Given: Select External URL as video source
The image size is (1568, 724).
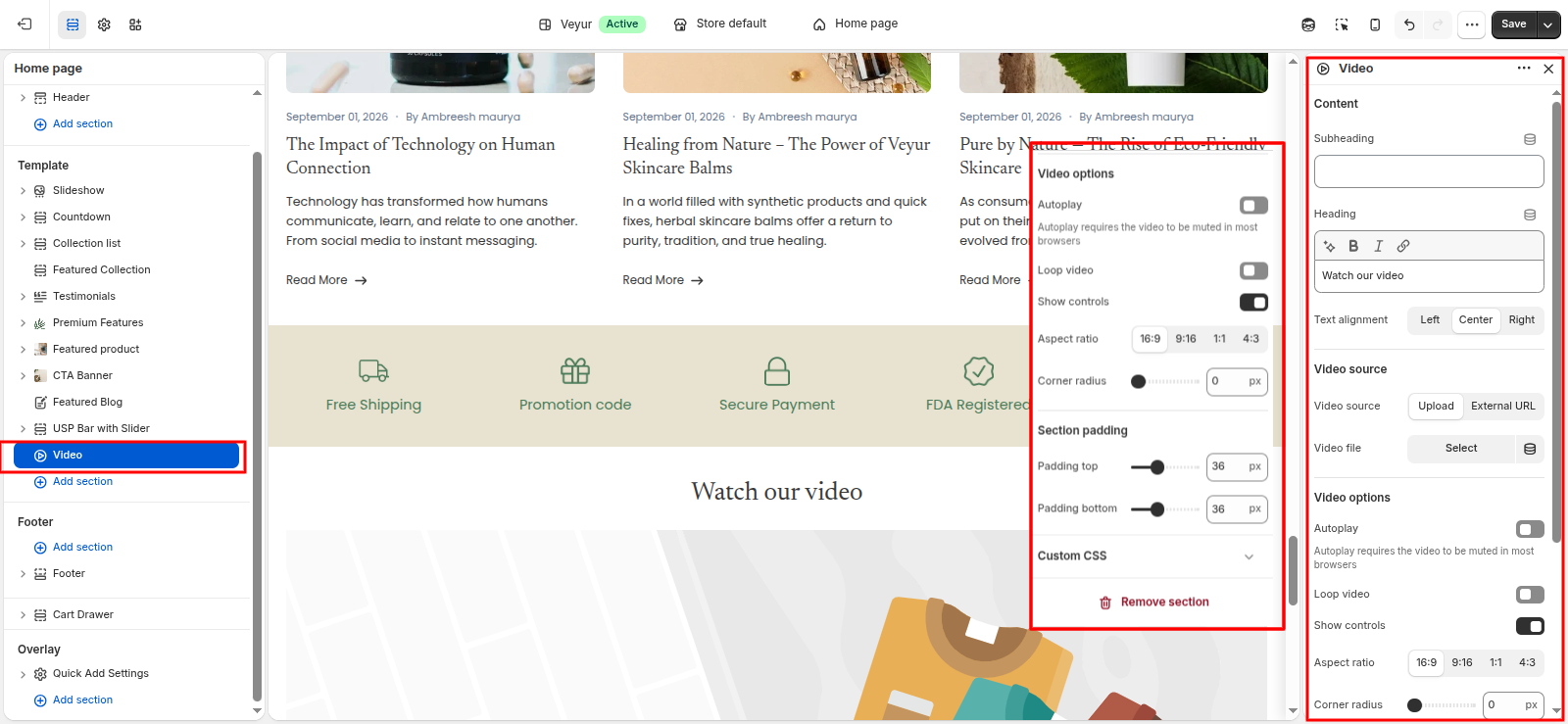Looking at the screenshot, I should pyautogui.click(x=1503, y=407).
